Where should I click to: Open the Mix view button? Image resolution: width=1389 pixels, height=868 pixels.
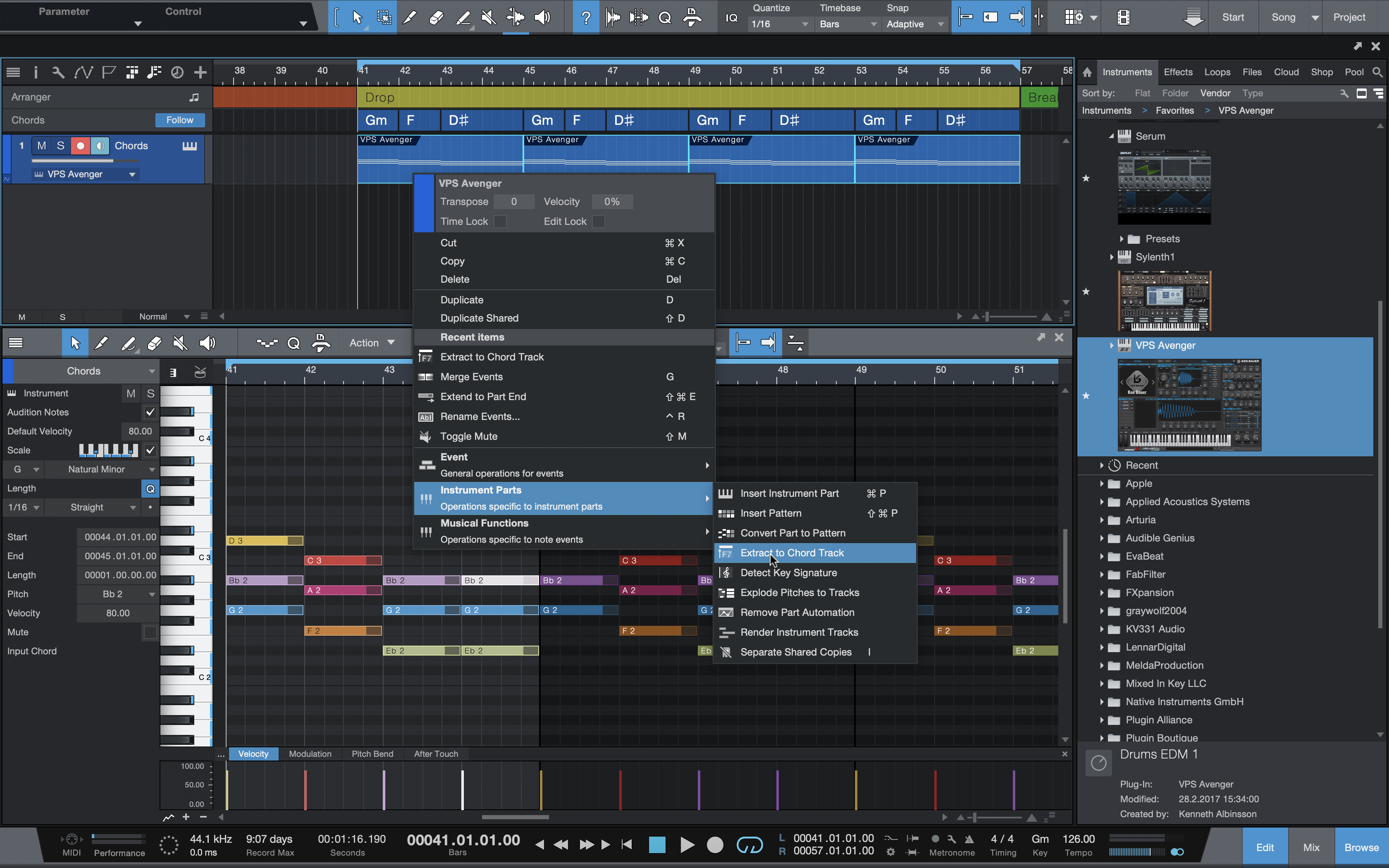[x=1311, y=847]
